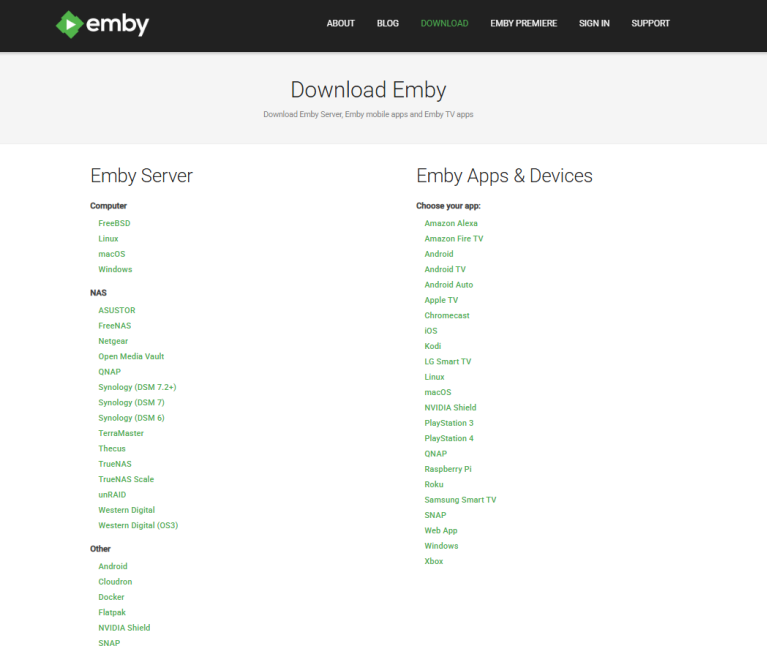The image size is (767, 671).
Task: Select Windows in the apps list
Action: (x=441, y=546)
